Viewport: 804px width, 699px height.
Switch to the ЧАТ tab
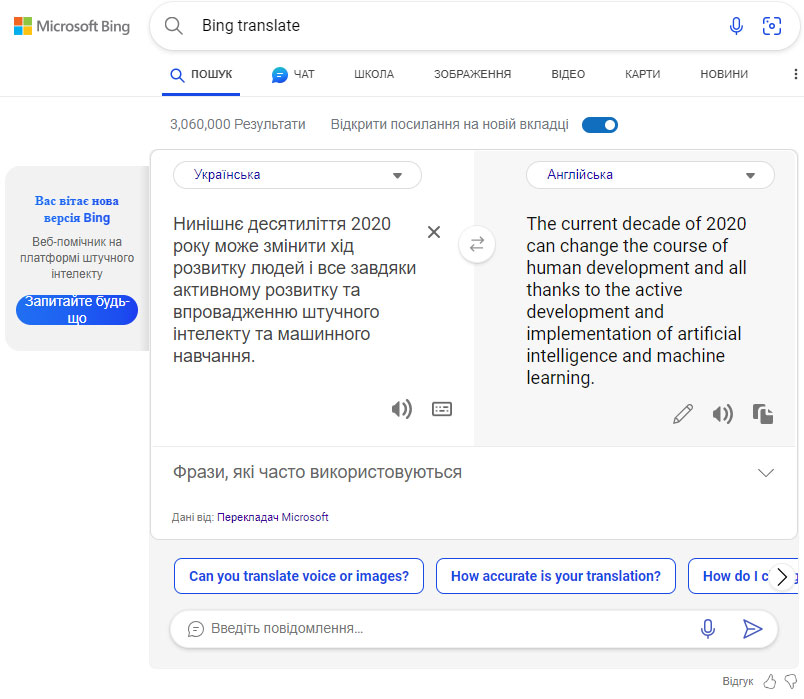293,75
